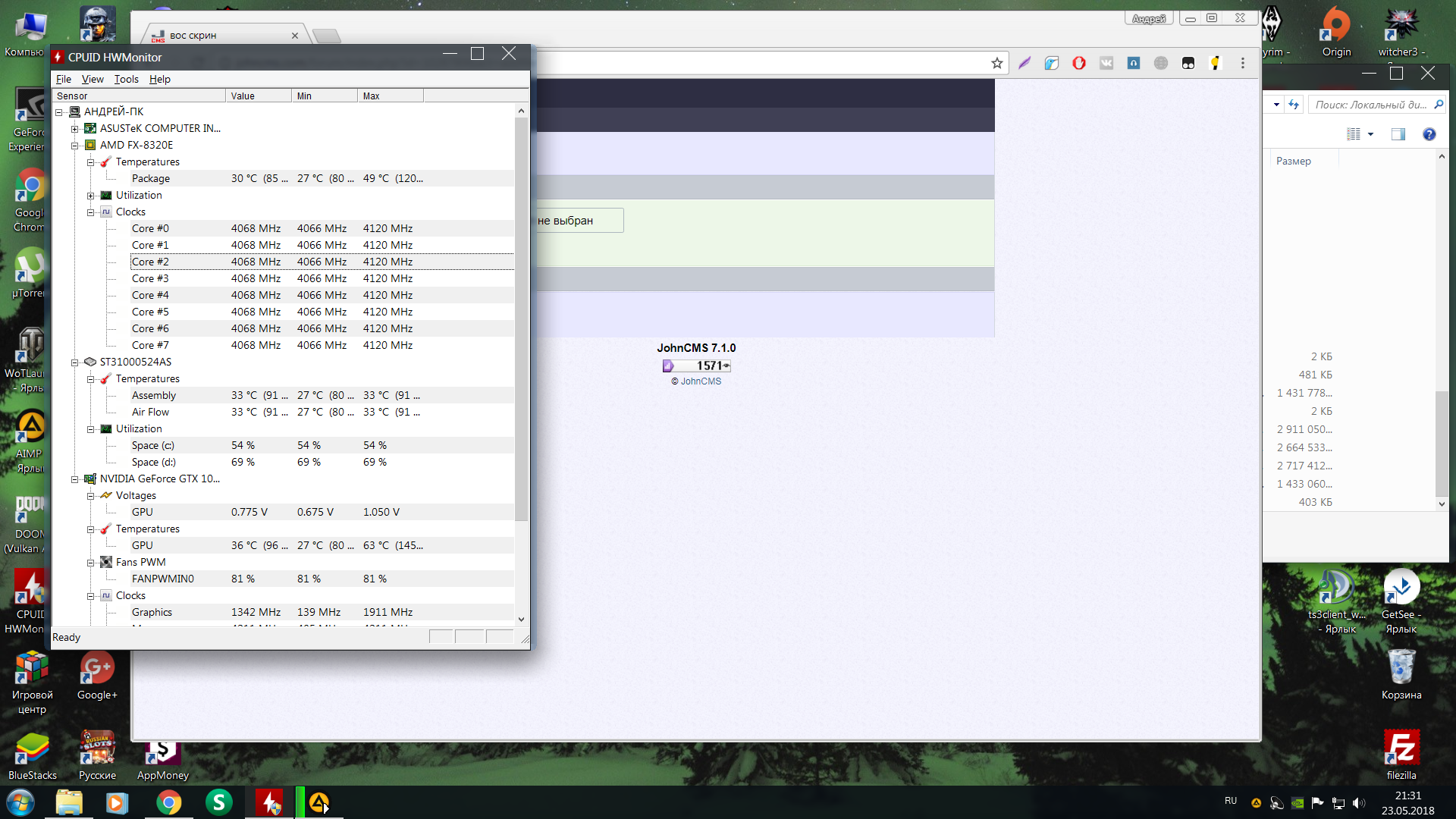This screenshot has height=819, width=1456.
Task: Click the Opera extension icon in toolbar
Action: pos(1078,64)
